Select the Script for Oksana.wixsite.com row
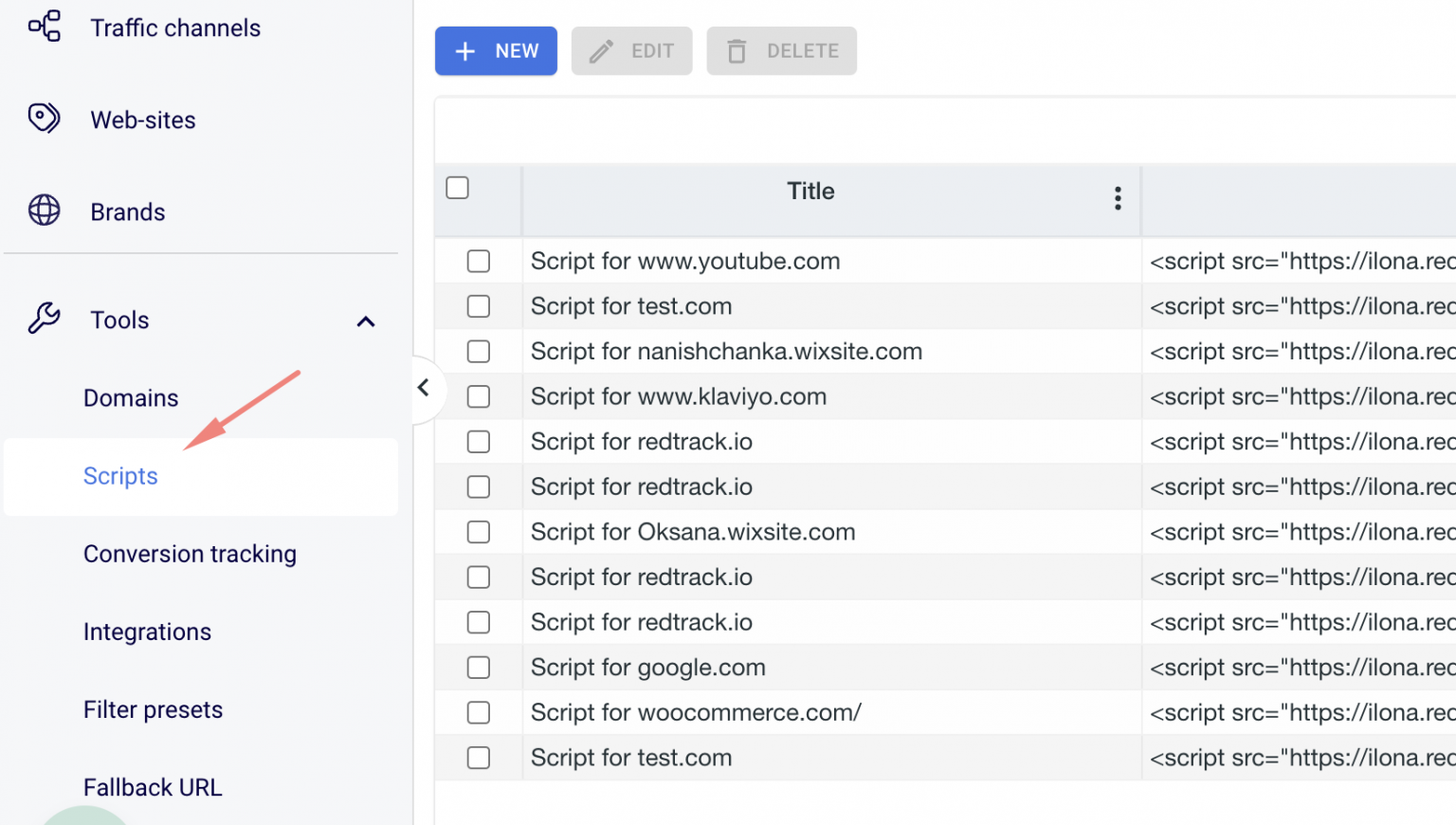The height and width of the screenshot is (825, 1456). point(479,532)
